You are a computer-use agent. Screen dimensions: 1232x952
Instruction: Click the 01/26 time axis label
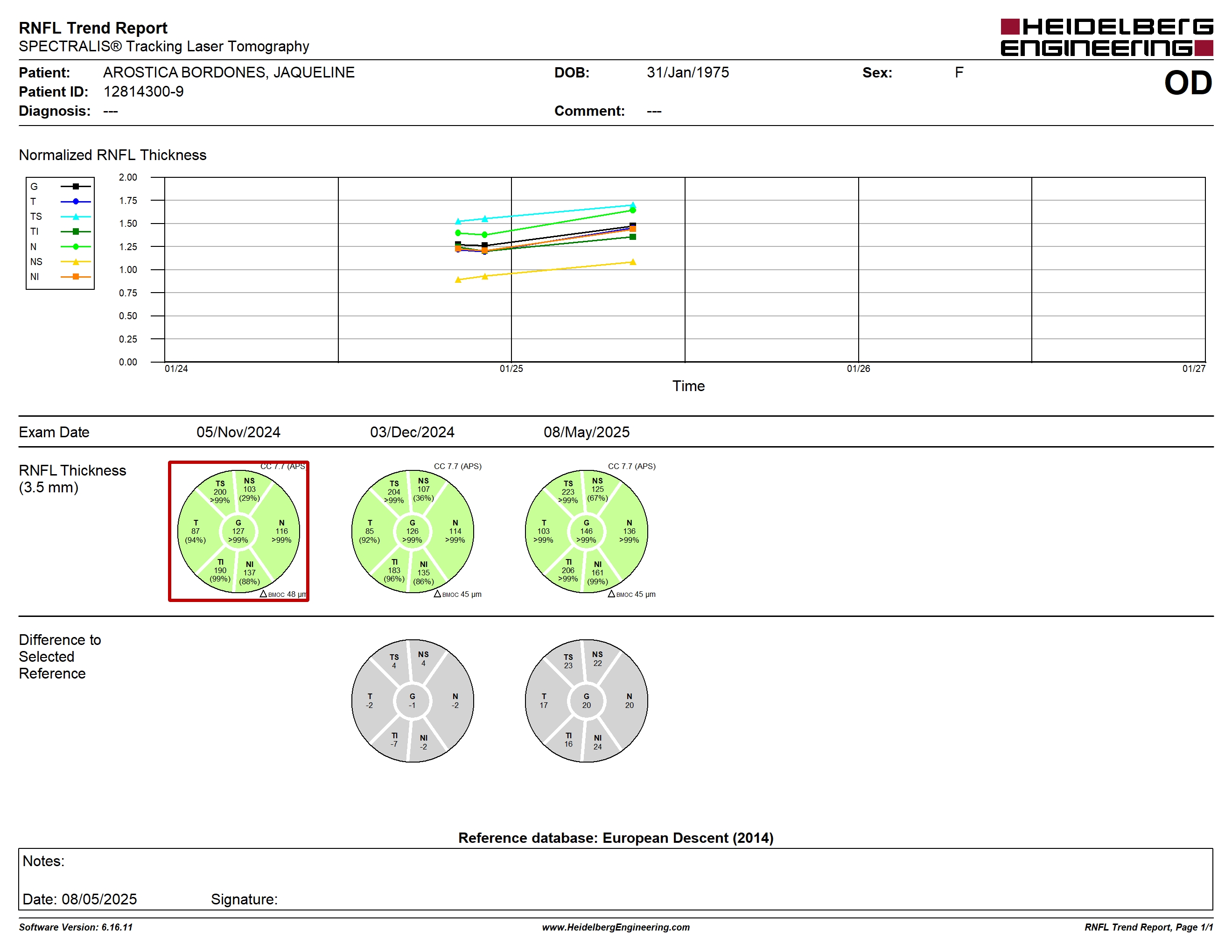pyautogui.click(x=858, y=368)
